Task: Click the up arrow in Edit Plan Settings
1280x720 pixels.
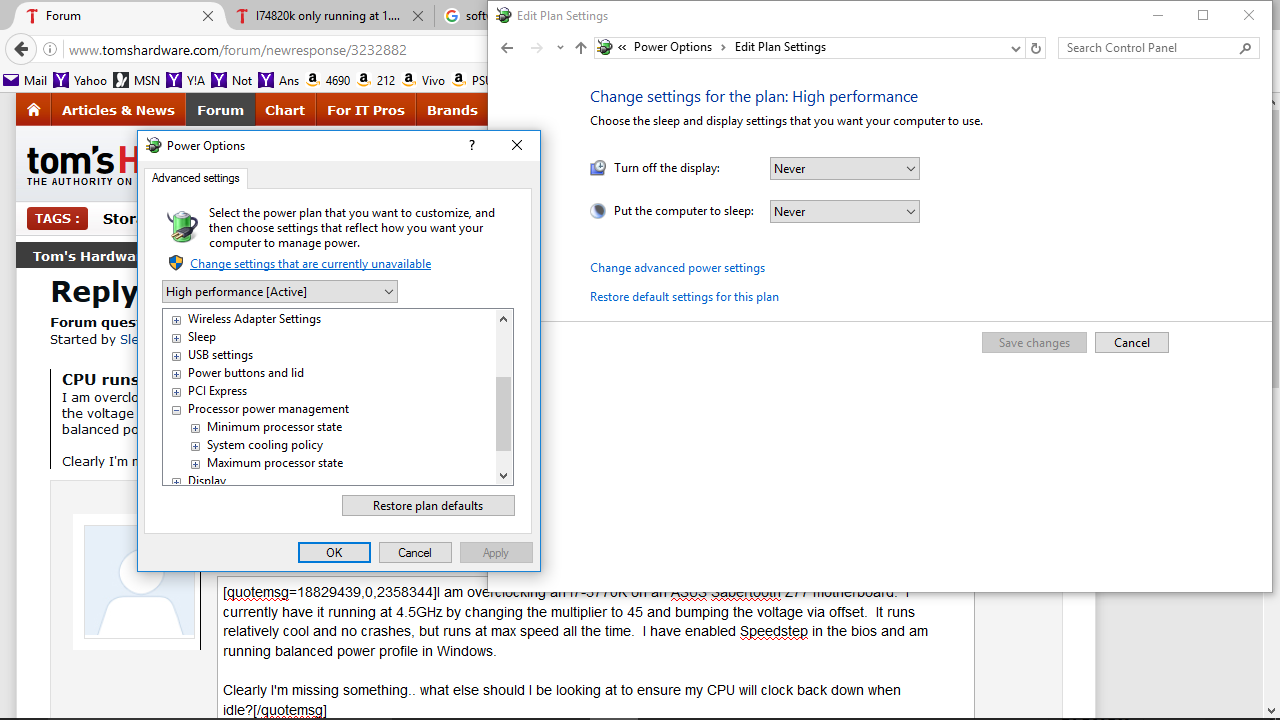Action: [581, 48]
